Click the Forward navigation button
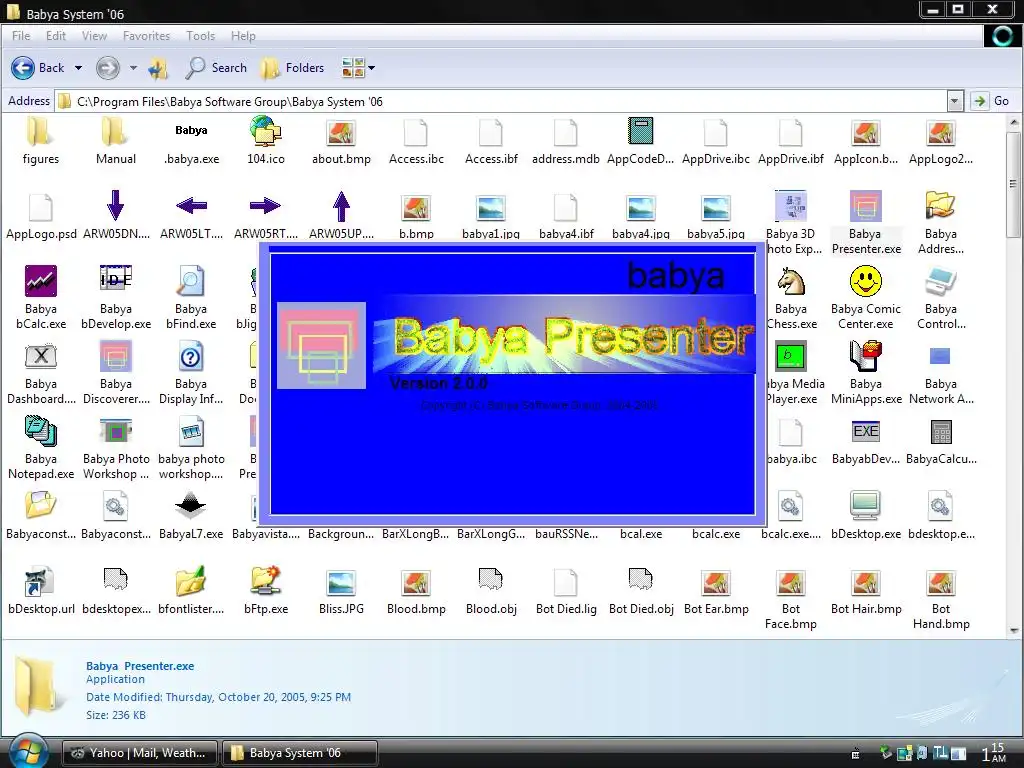This screenshot has height=768, width=1024. (108, 68)
